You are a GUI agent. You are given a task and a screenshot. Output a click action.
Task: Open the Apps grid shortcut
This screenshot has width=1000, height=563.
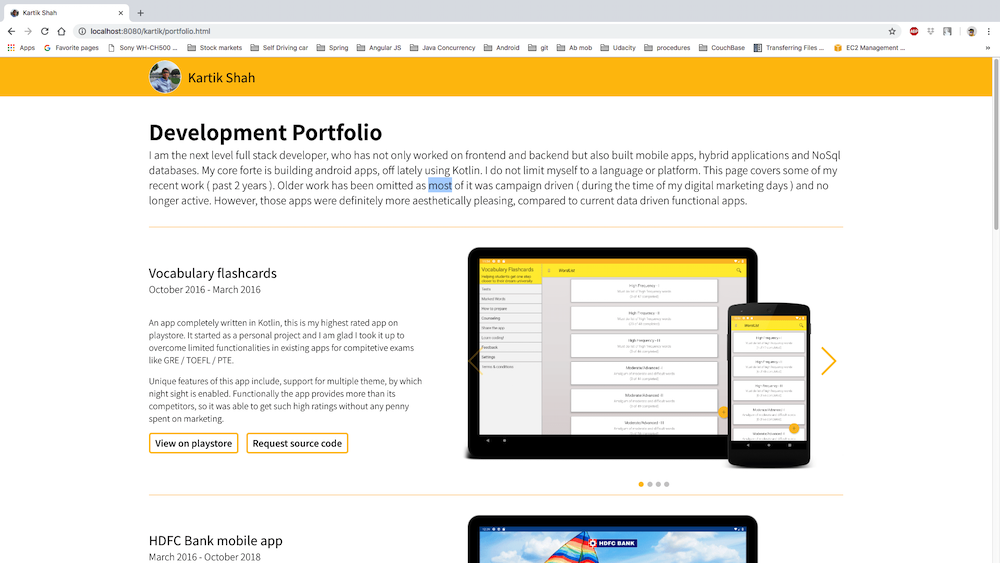21,47
